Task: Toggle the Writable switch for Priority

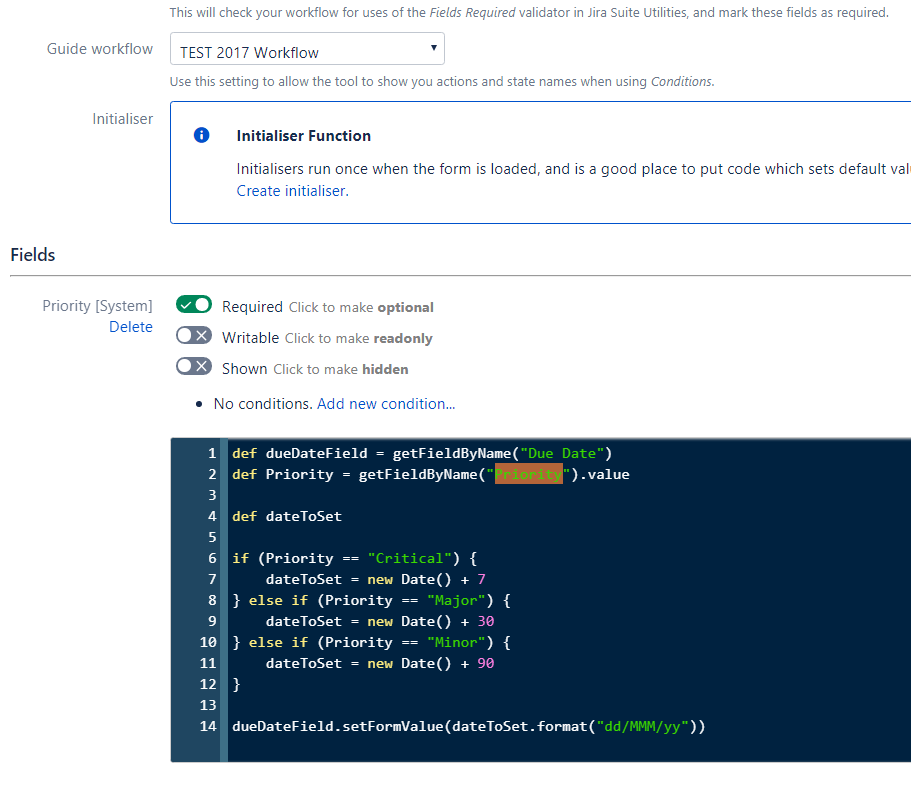Action: tap(193, 335)
